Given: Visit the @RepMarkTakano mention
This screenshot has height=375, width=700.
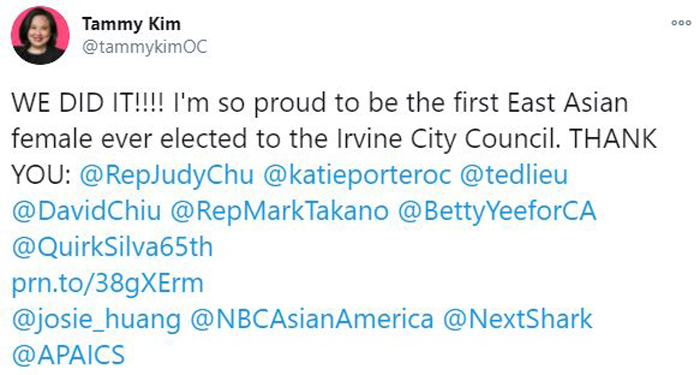Looking at the screenshot, I should tap(279, 211).
